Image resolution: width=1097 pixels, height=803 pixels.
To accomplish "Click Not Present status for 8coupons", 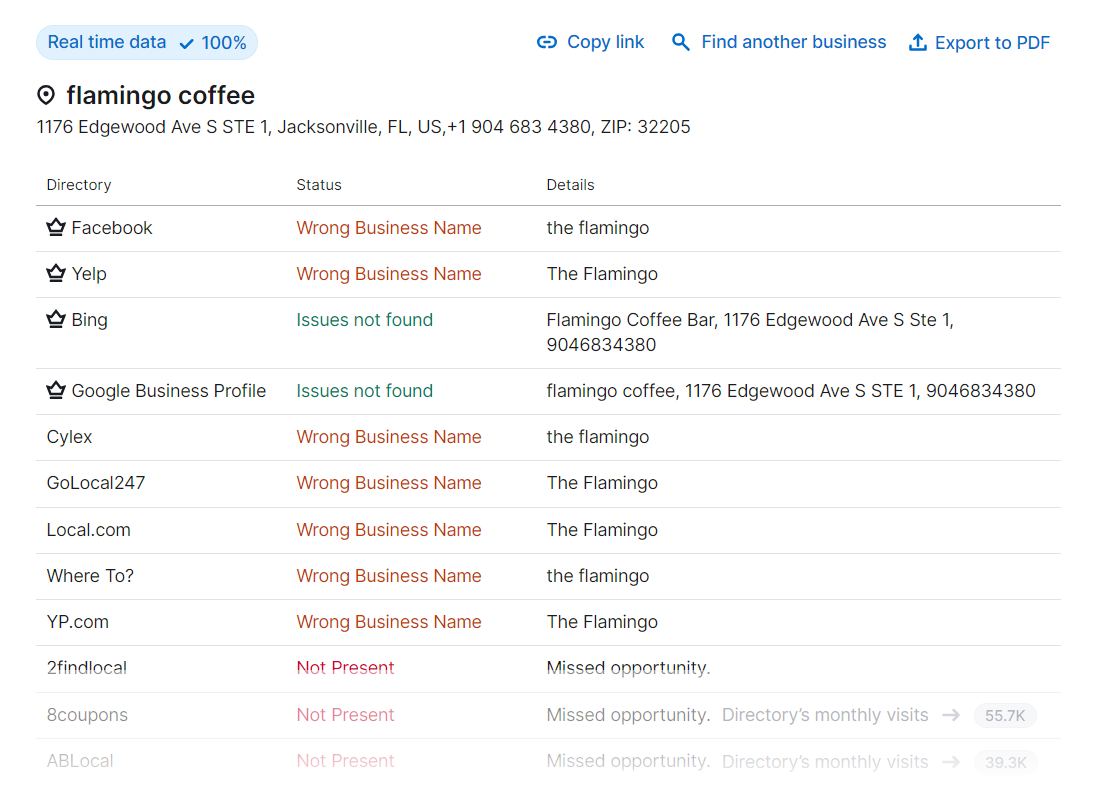I will pyautogui.click(x=346, y=715).
